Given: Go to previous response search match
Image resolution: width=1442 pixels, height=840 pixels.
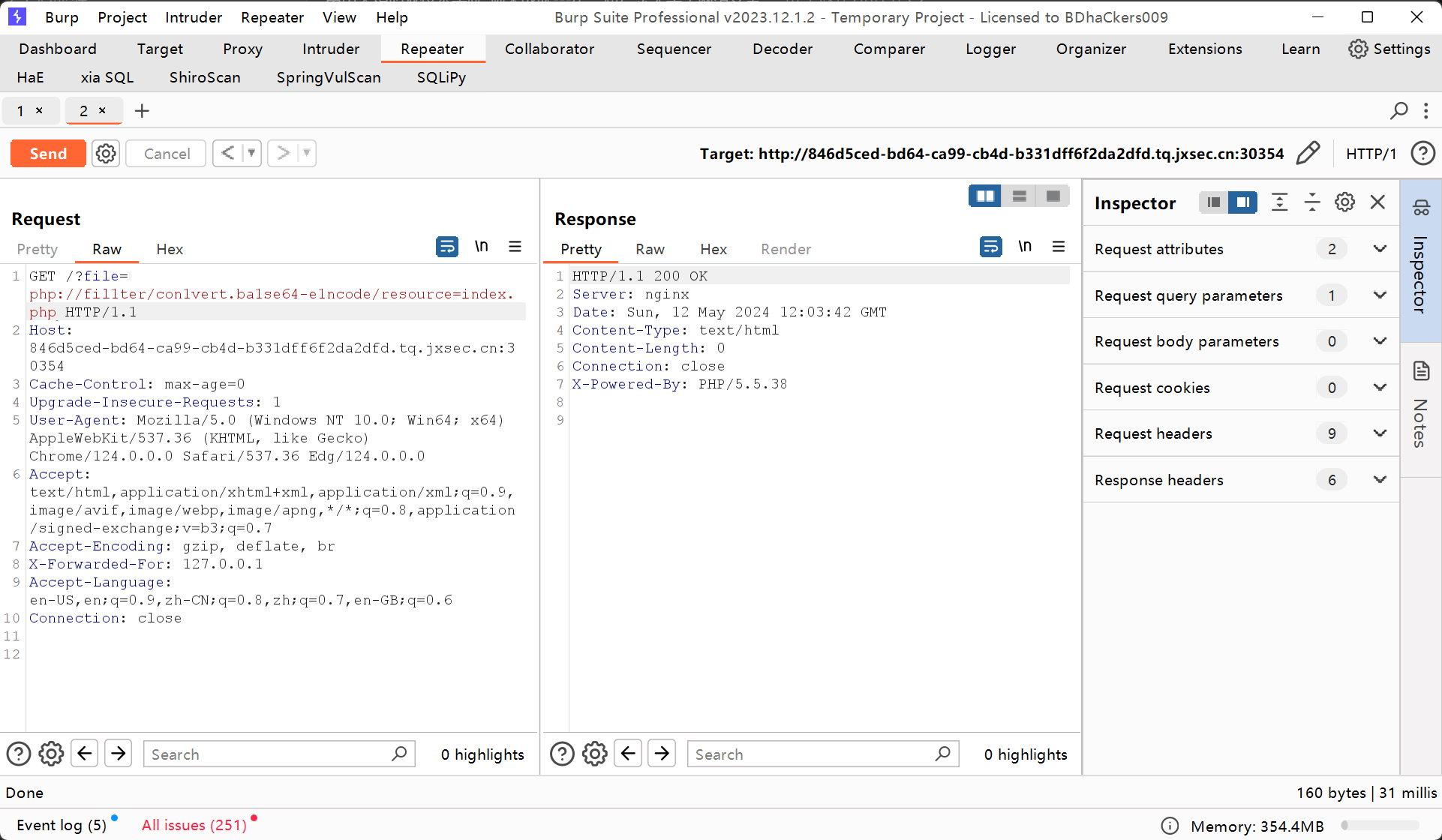Looking at the screenshot, I should (x=628, y=753).
